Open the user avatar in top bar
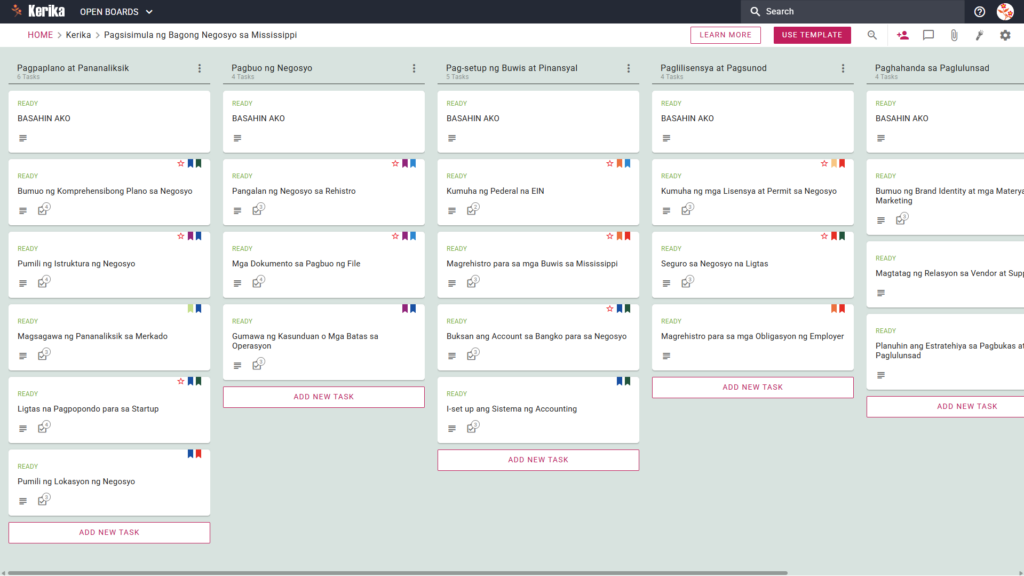Viewport: 1024px width, 576px height. point(1005,11)
